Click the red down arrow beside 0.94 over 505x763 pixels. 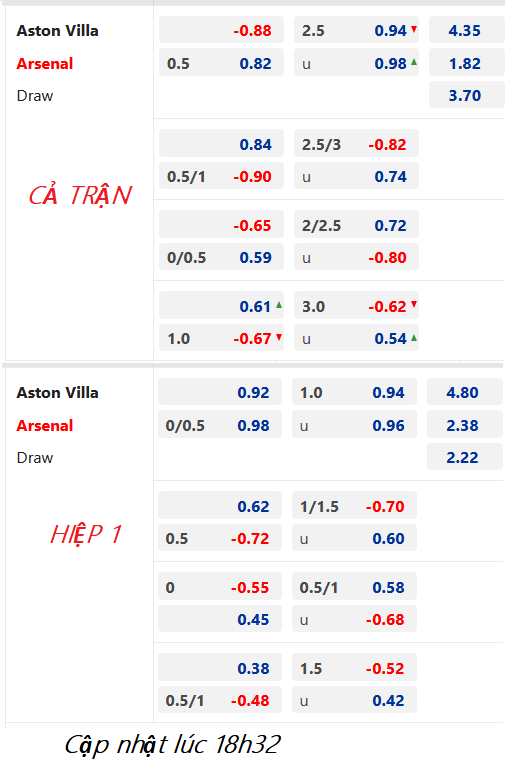pyautogui.click(x=414, y=29)
